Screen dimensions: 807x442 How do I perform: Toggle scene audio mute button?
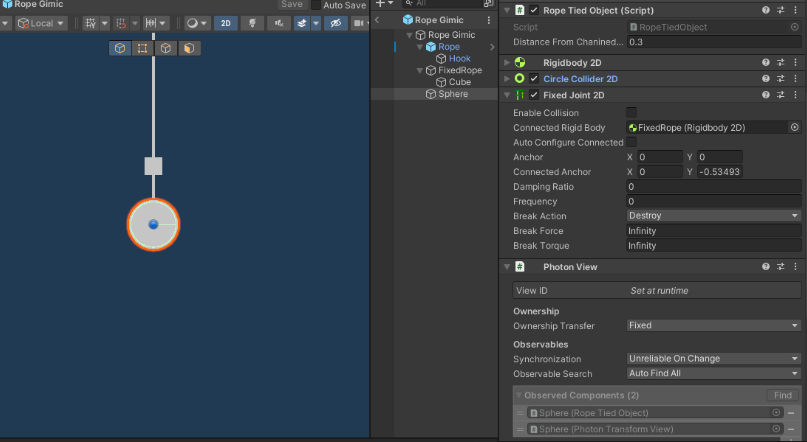[279, 23]
